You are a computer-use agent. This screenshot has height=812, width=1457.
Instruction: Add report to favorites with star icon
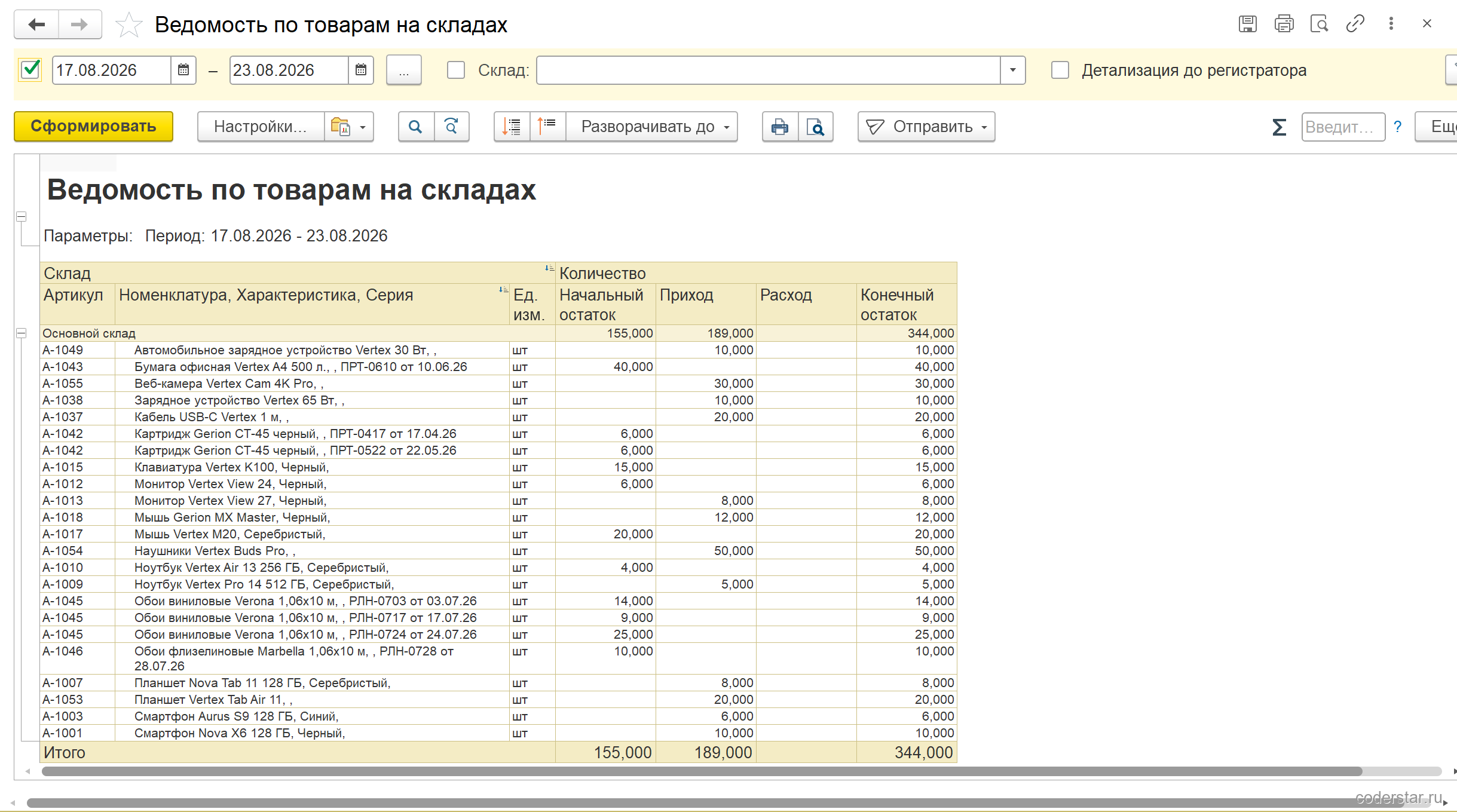click(x=128, y=25)
